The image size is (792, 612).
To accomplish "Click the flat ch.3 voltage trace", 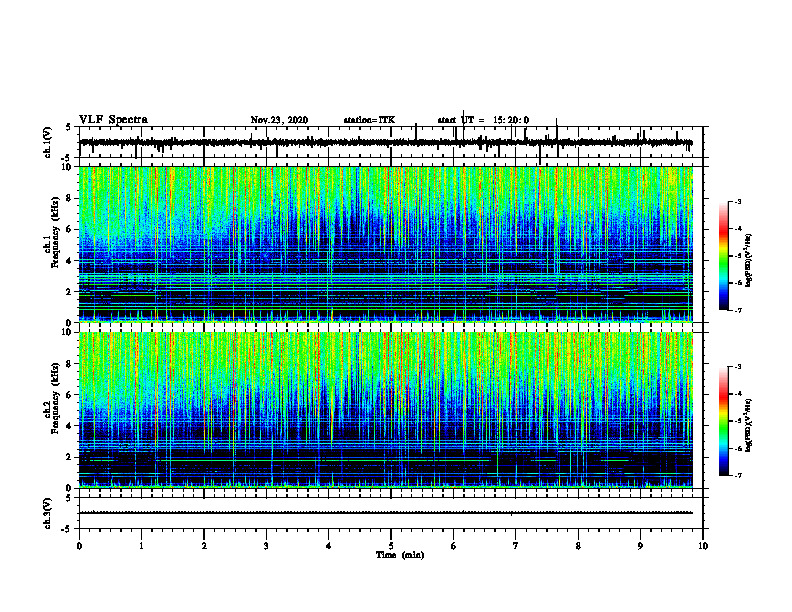I will pos(386,513).
